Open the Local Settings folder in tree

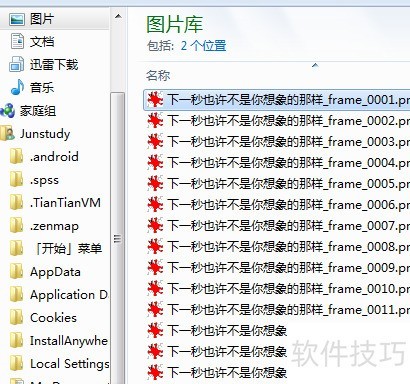(x=69, y=364)
